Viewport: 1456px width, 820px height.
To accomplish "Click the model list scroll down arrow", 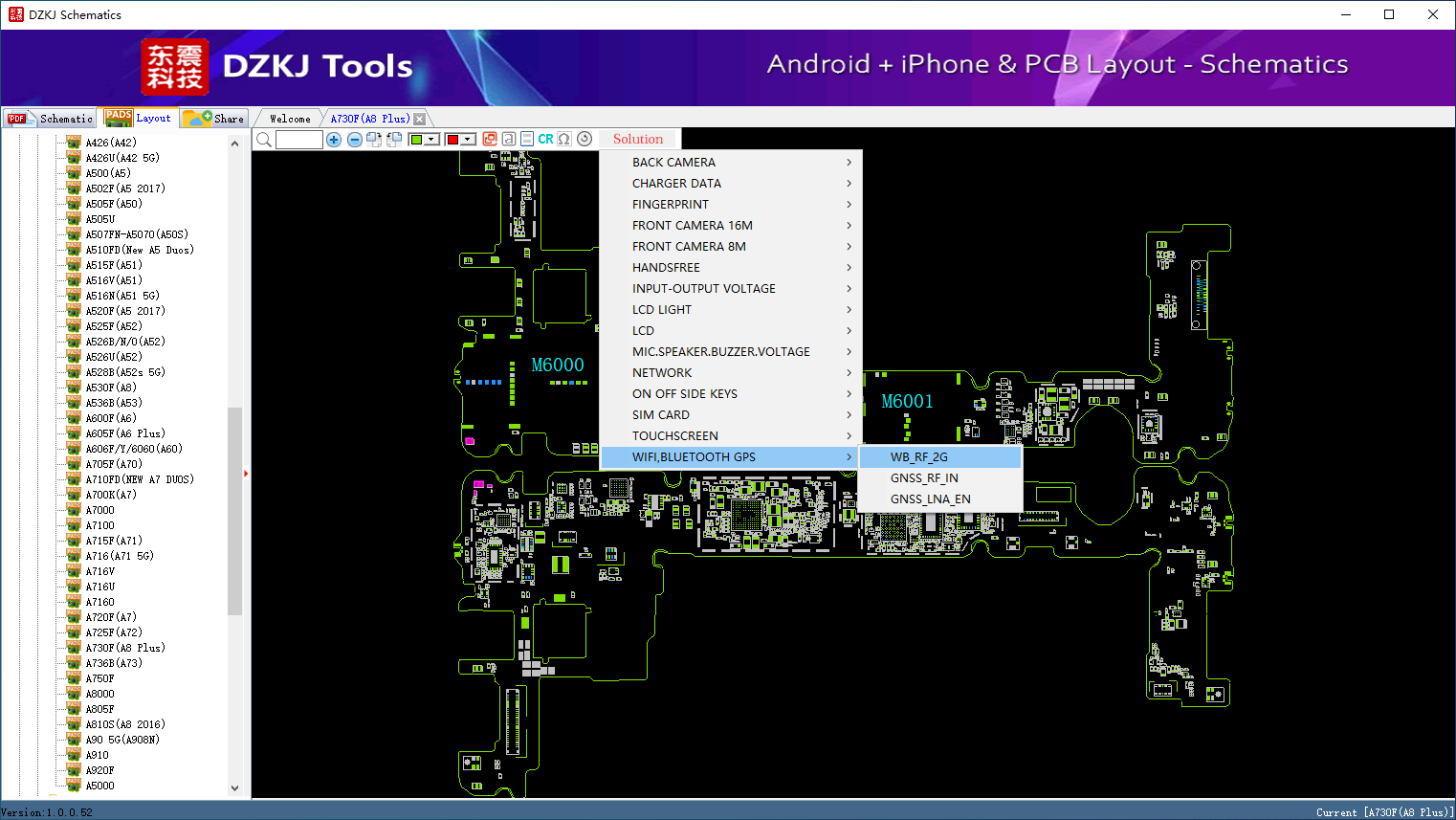I will tap(234, 788).
